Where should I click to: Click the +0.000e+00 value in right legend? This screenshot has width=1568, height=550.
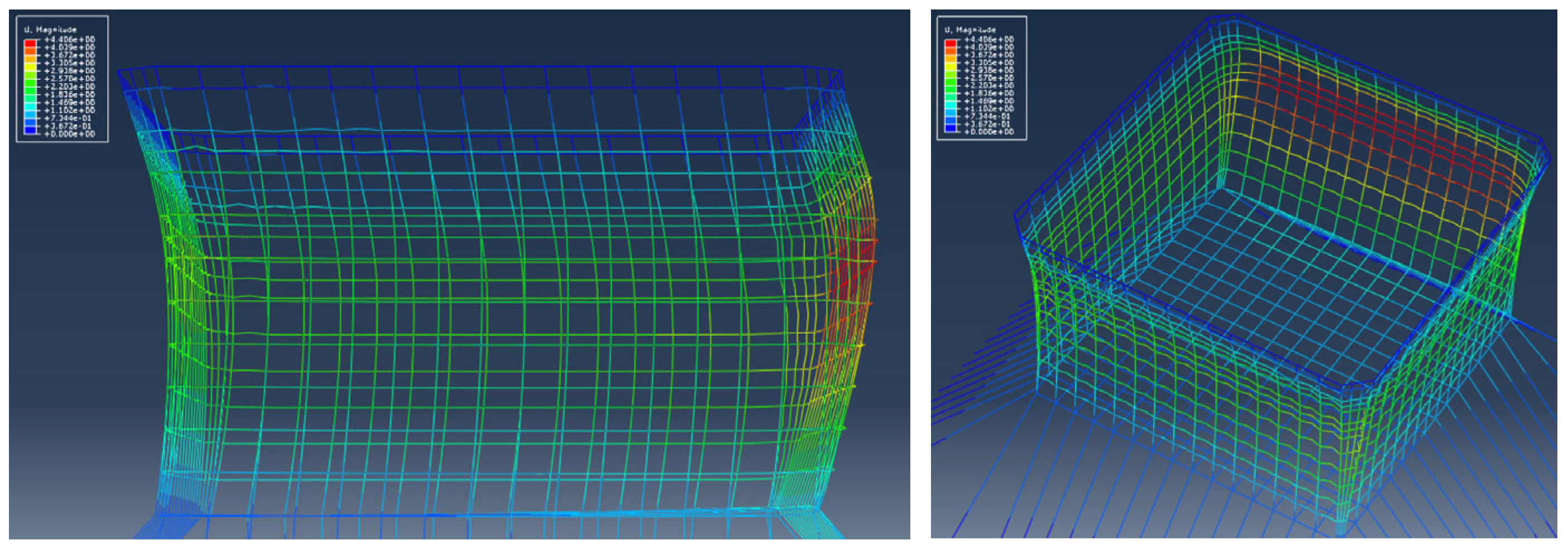pyautogui.click(x=988, y=132)
